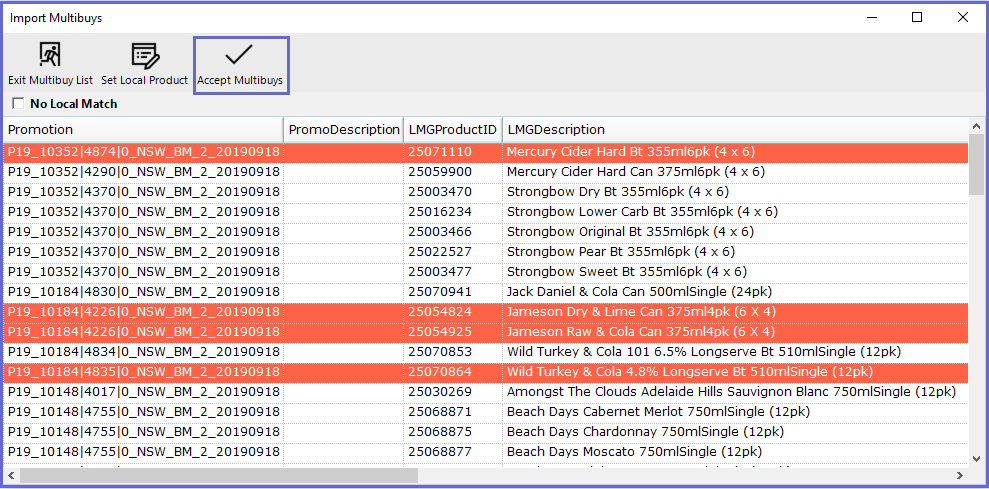
Task: Sort by the Promotion column header
Action: (143, 130)
